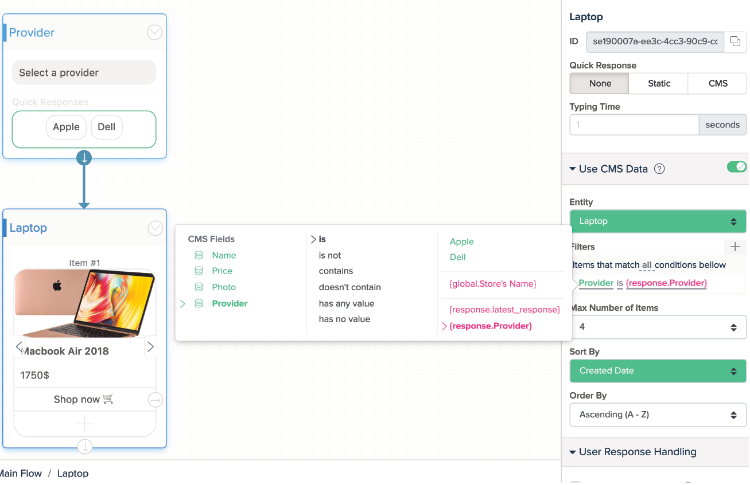Open the Entity dropdown showing Laptop
750x485 pixels.
coord(657,221)
